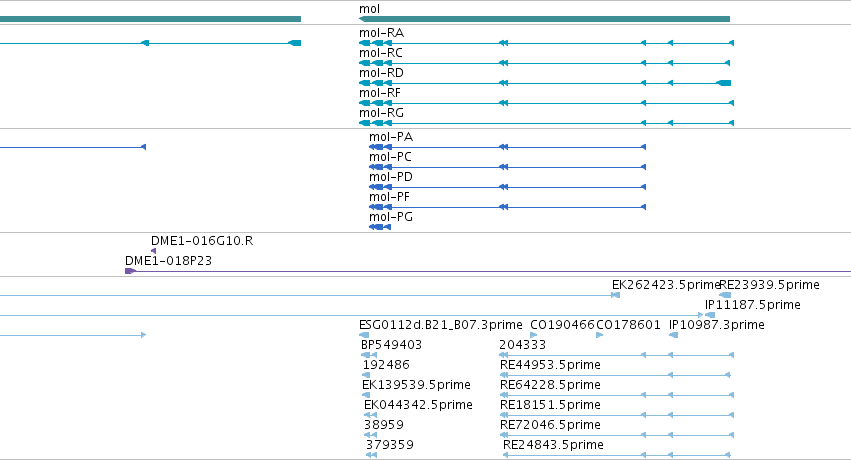
Task: Select the 204333 alignment line
Action: coord(617,355)
